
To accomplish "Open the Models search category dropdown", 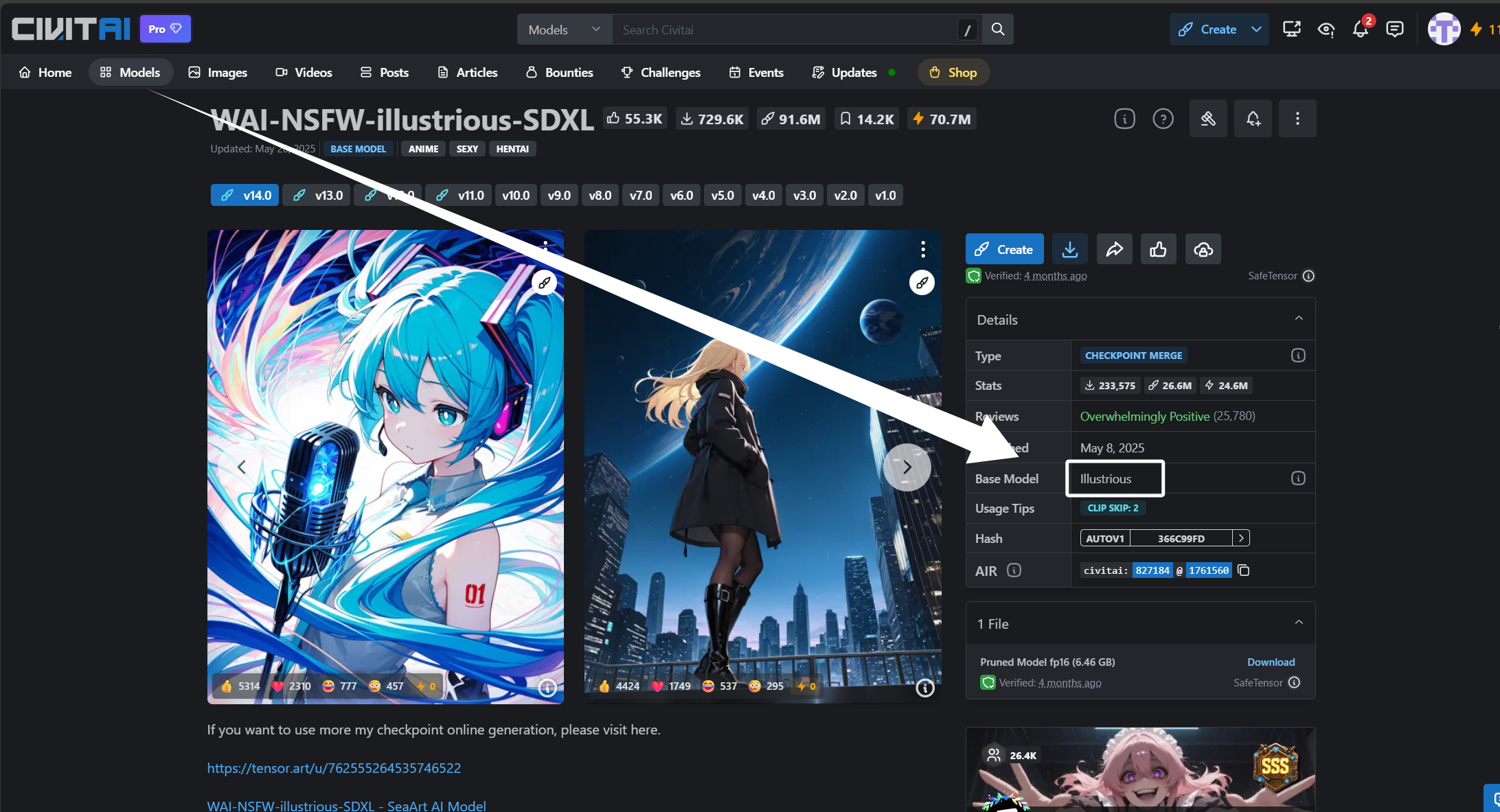I will click(x=565, y=30).
